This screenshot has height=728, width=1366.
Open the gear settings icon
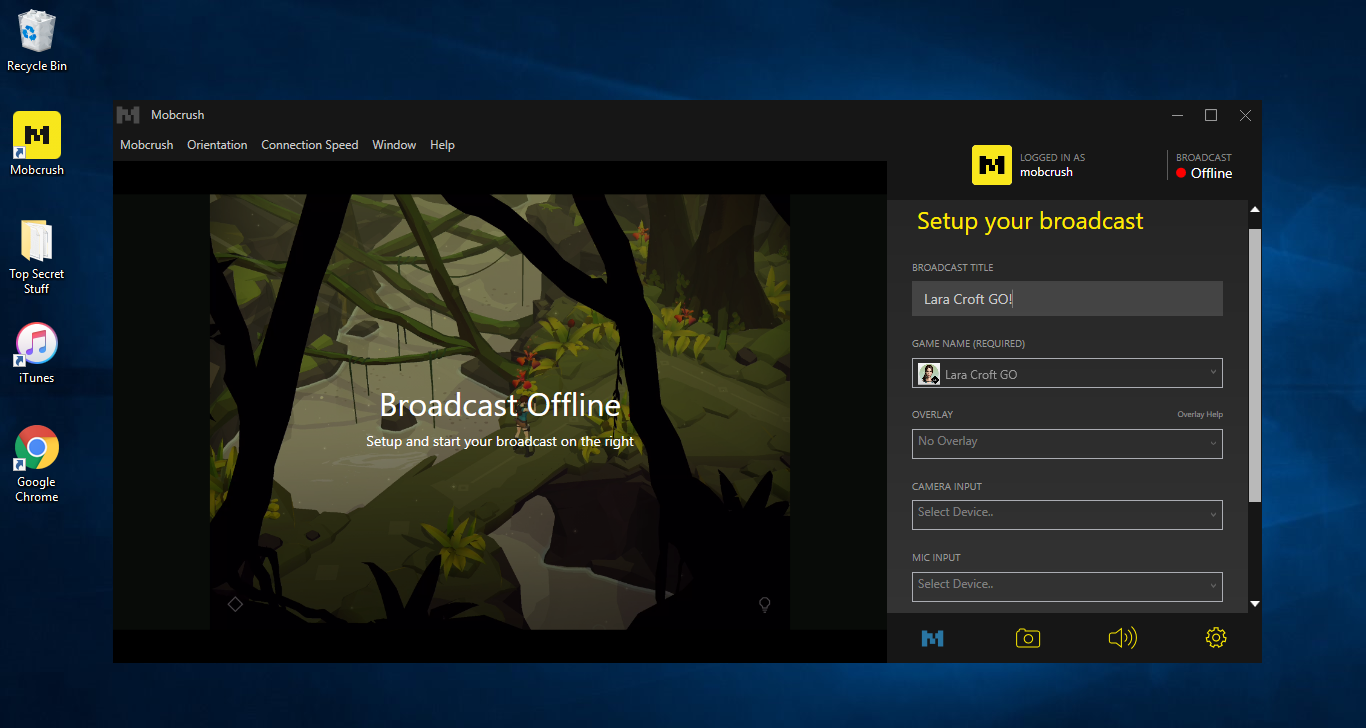(1216, 638)
